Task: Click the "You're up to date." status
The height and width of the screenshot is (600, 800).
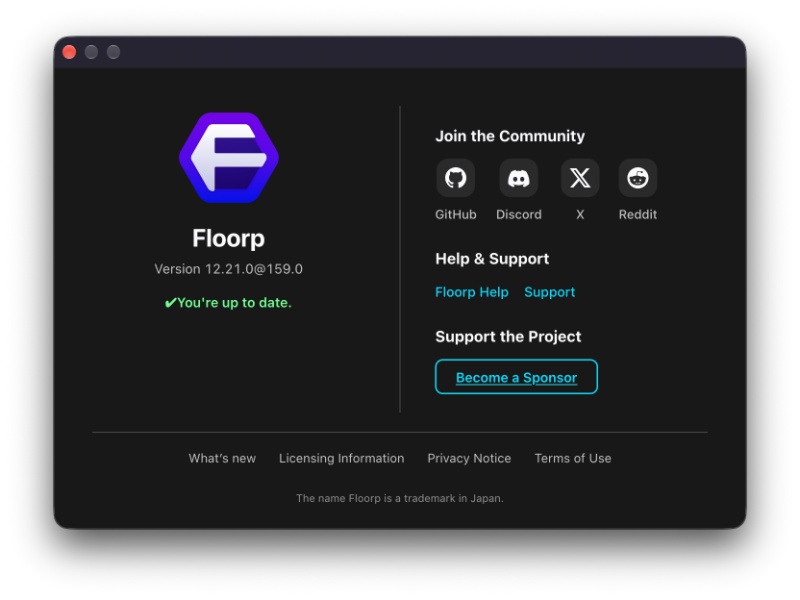Action: pyautogui.click(x=228, y=303)
